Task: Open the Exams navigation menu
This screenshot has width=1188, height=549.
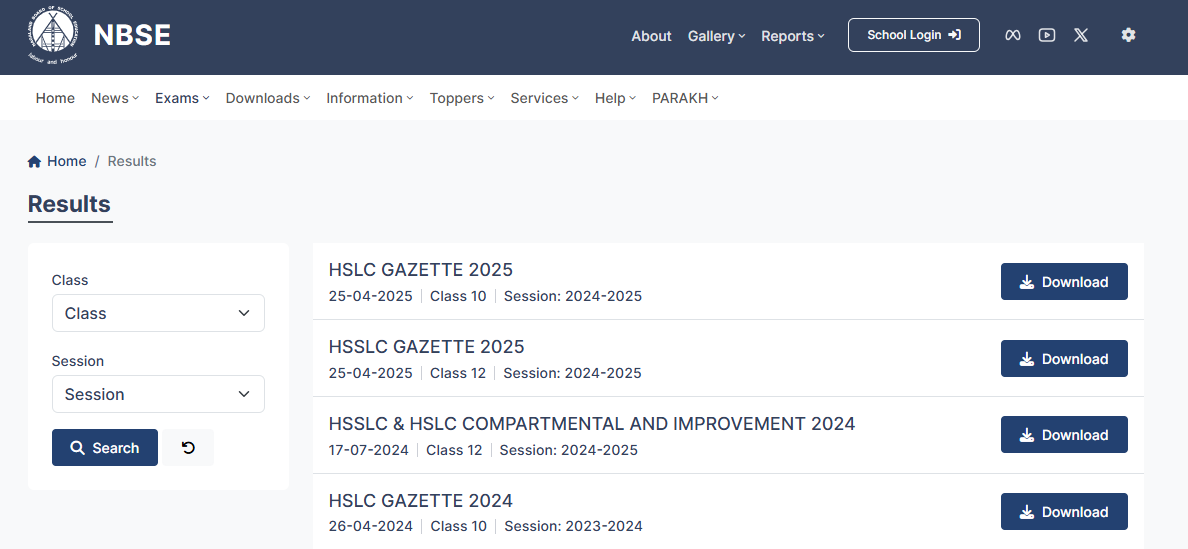Action: pyautogui.click(x=182, y=98)
